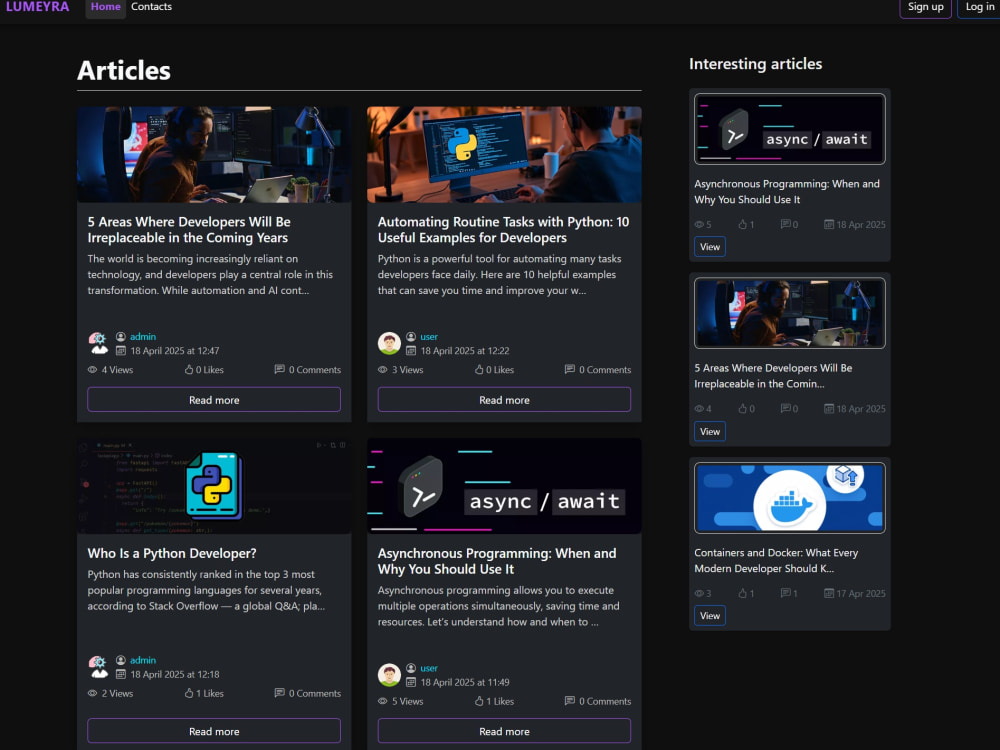Open the 'Automating Routine Tasks with Python' card thumbnail
1000x750 pixels.
pyautogui.click(x=504, y=154)
